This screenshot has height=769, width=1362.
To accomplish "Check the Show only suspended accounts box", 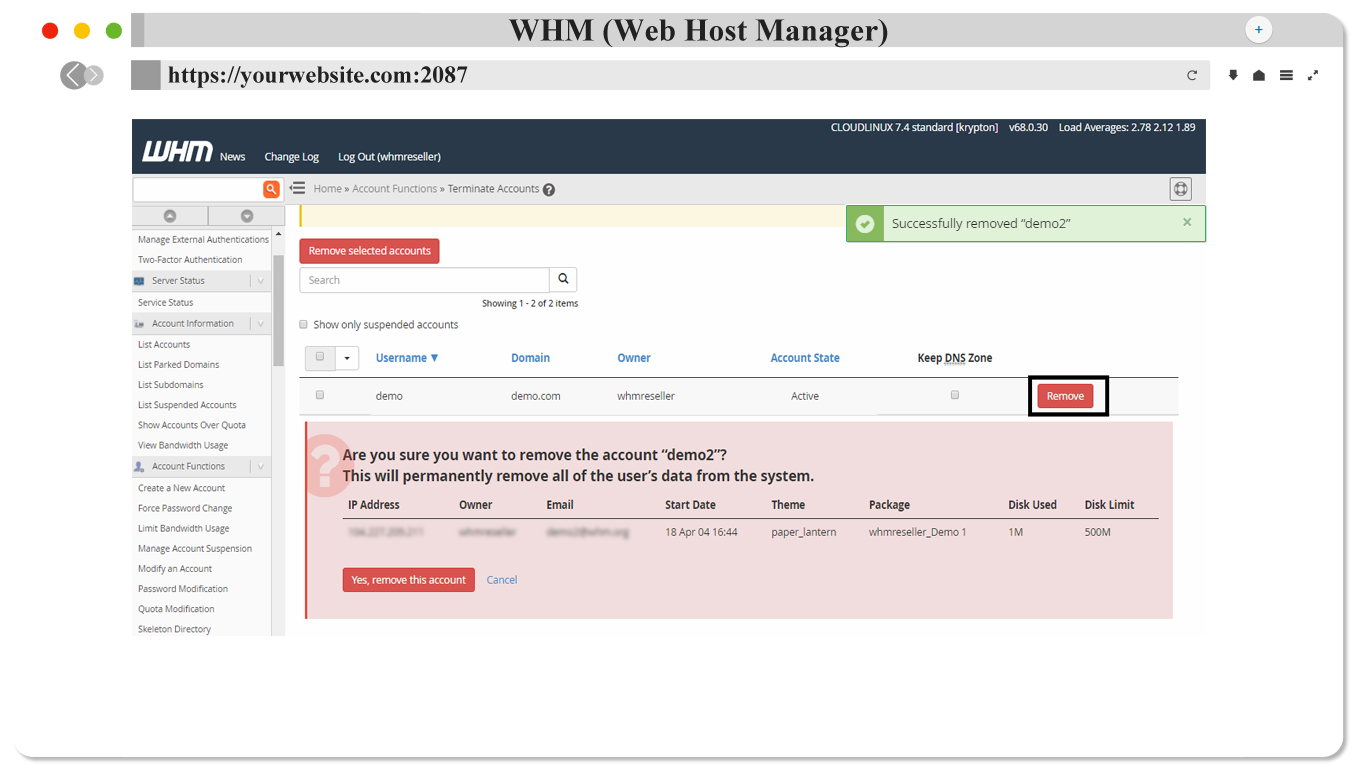I will click(x=304, y=325).
